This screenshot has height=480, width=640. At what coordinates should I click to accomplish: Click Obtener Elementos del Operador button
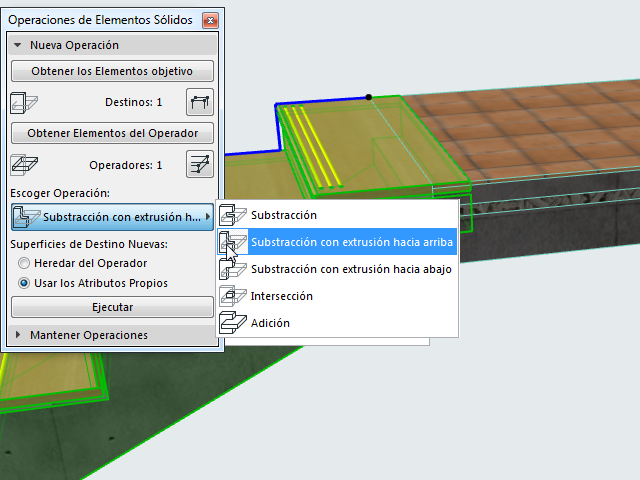[112, 133]
